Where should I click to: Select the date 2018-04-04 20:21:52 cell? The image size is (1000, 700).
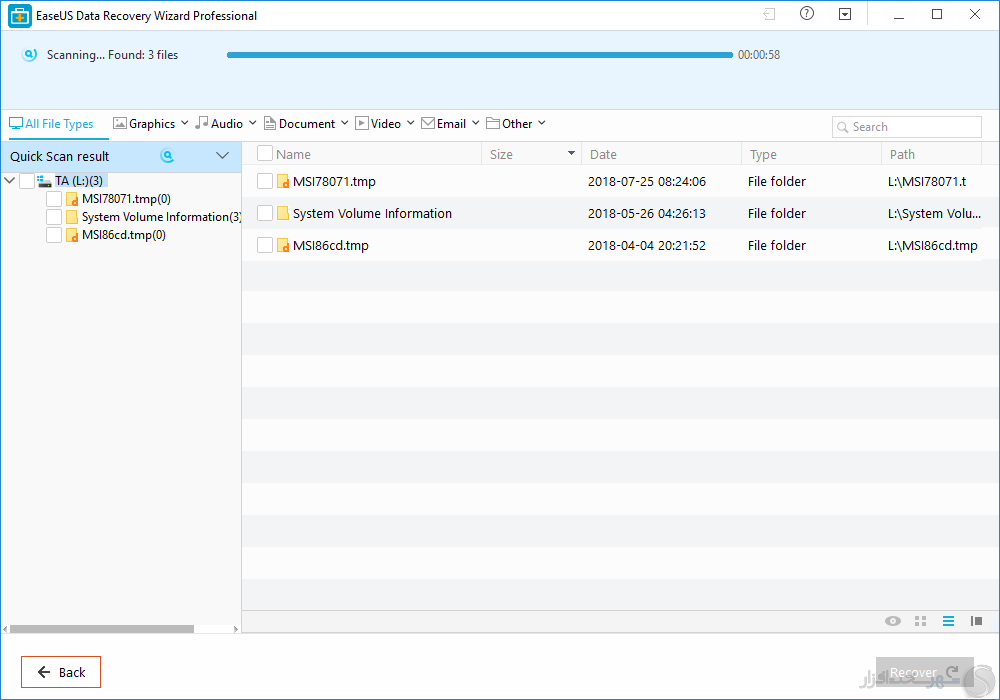pyautogui.click(x=647, y=245)
